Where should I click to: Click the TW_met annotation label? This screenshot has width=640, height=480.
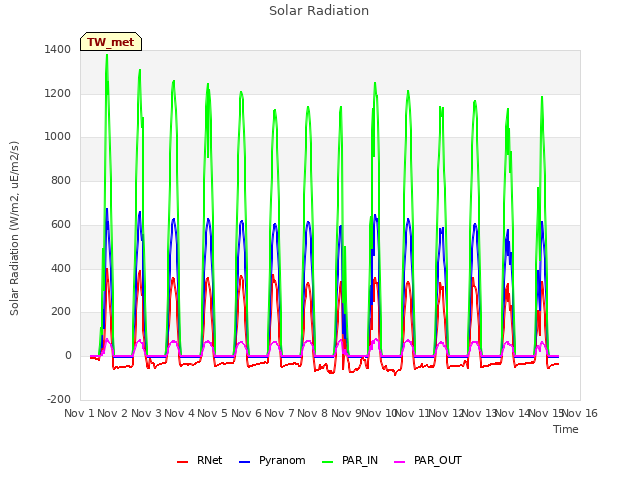(x=111, y=42)
